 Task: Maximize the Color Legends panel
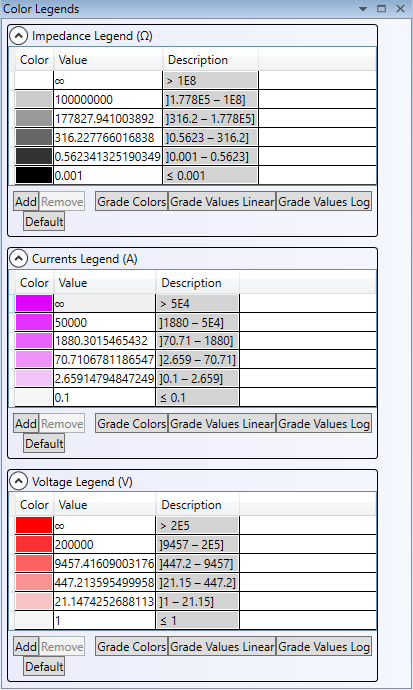(381, 9)
